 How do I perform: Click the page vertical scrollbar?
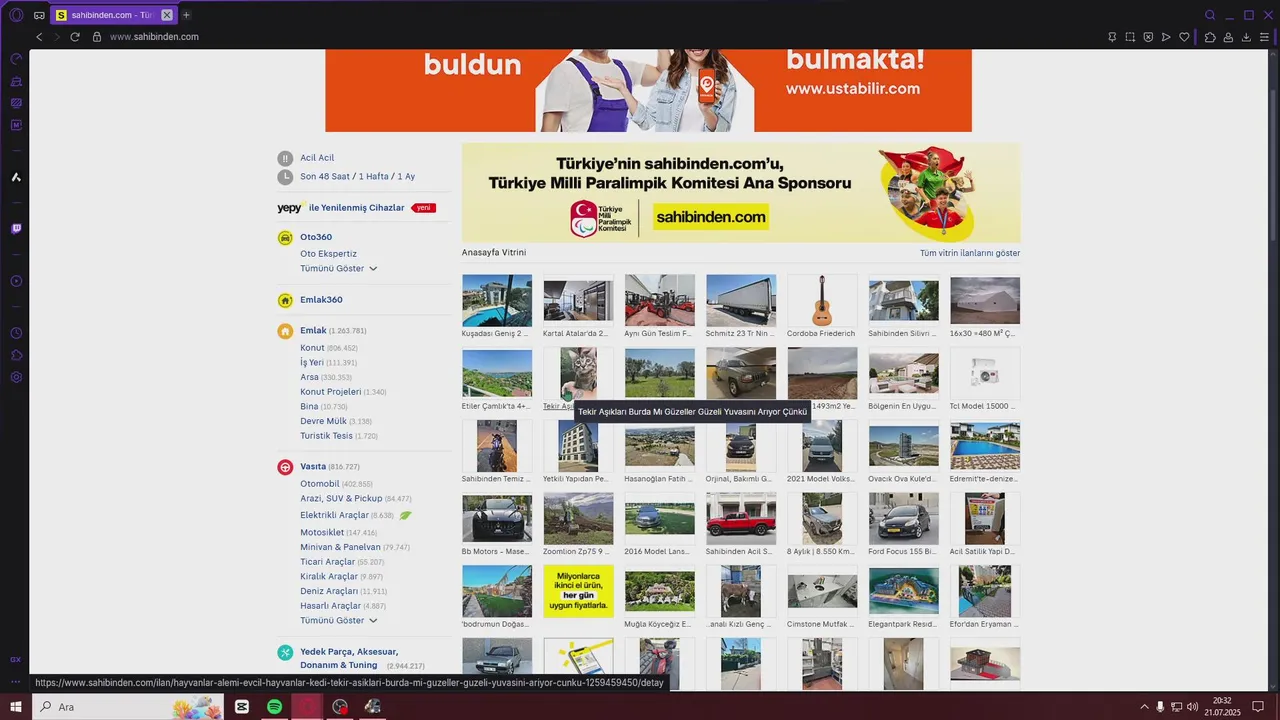[x=1275, y=165]
